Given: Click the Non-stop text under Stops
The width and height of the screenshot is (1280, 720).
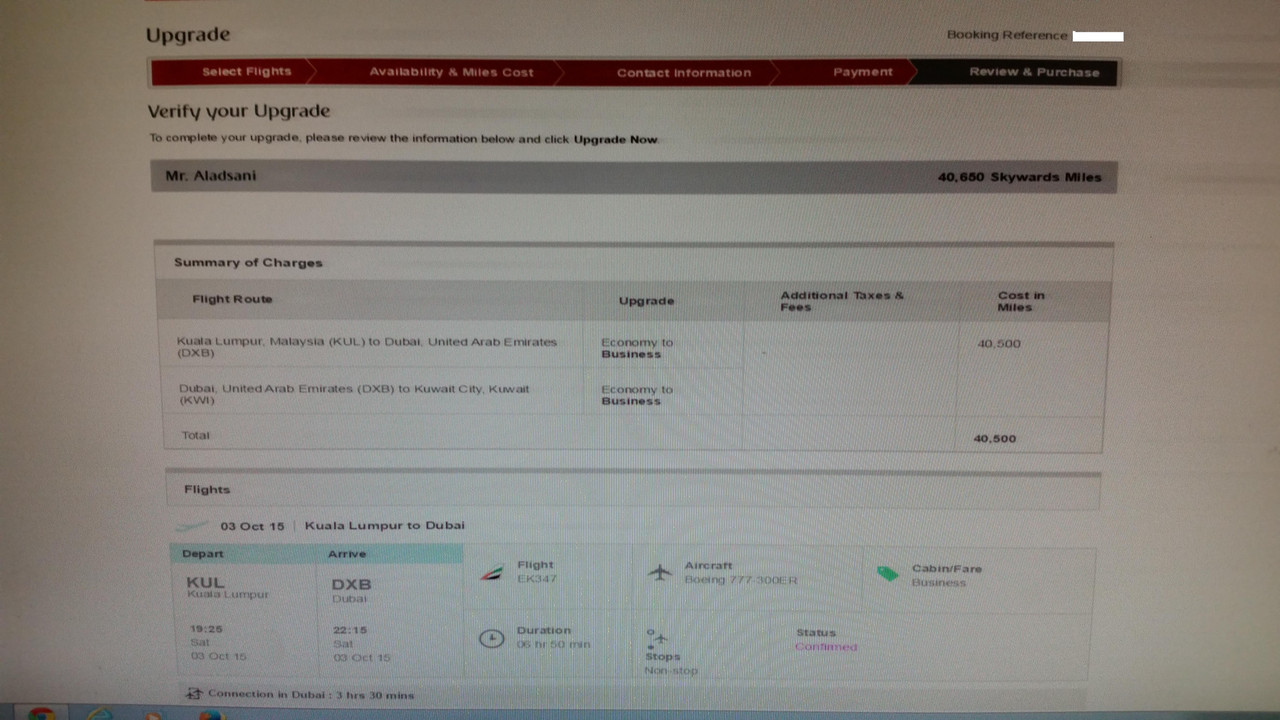Looking at the screenshot, I should pos(671,670).
